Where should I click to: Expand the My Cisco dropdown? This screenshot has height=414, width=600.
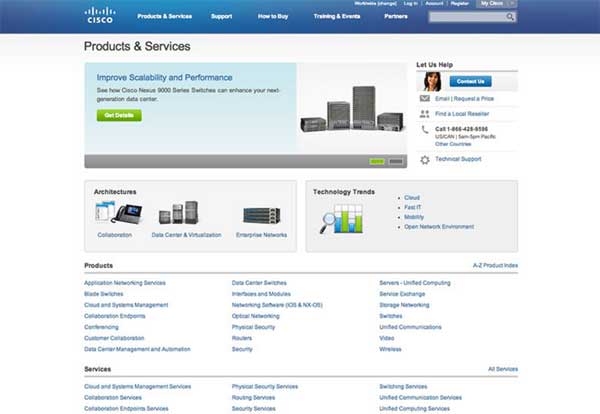pyautogui.click(x=496, y=3)
